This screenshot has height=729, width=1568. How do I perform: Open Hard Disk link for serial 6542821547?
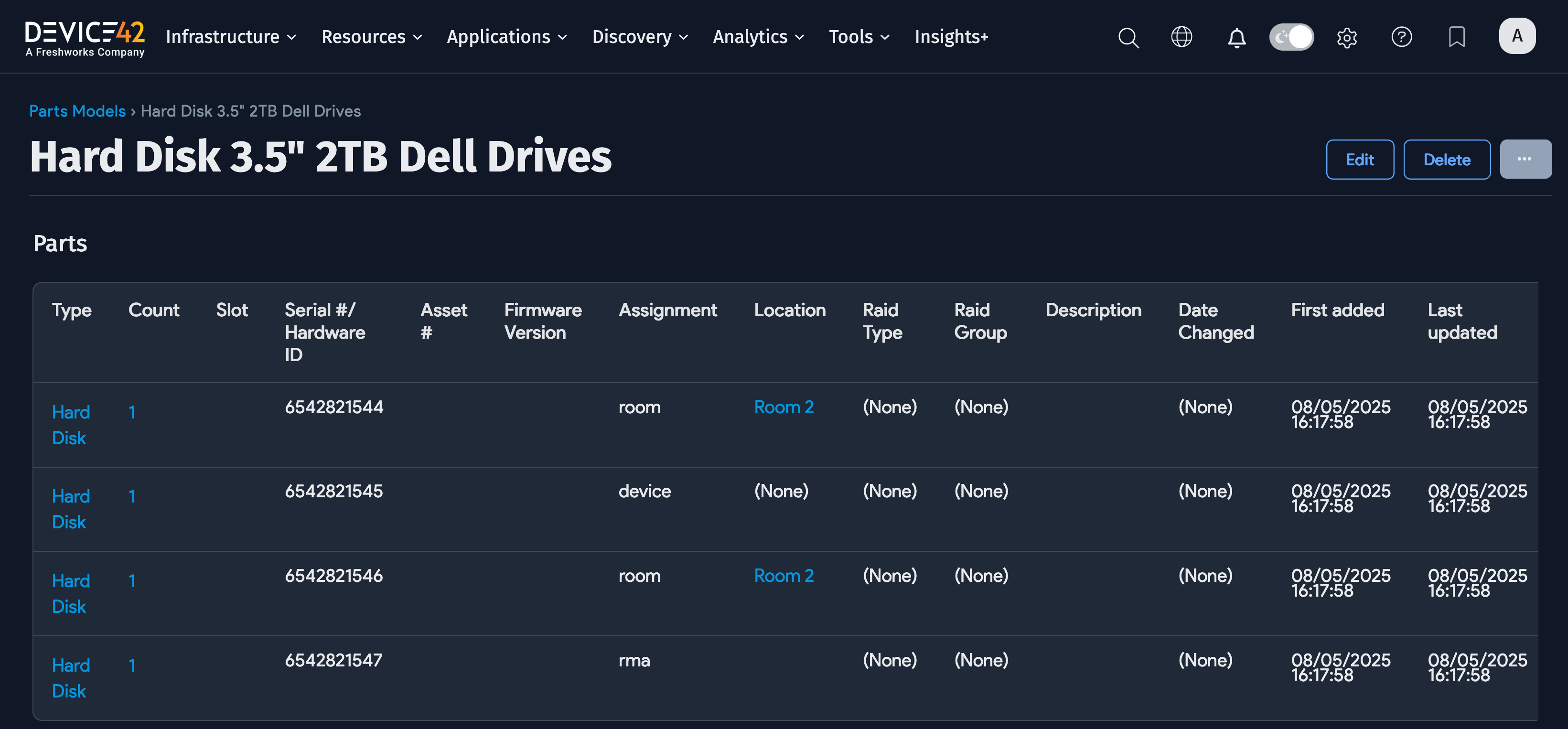coord(71,677)
